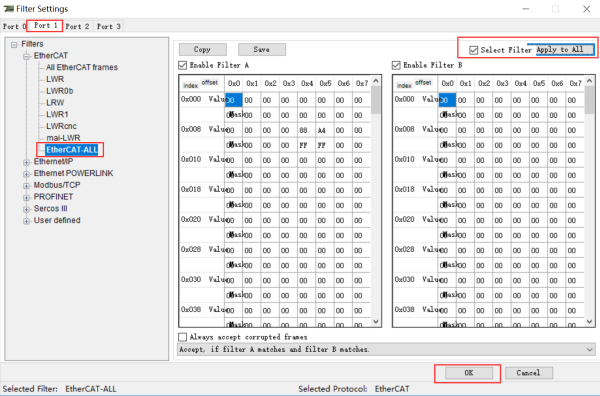
Task: Select the LWR1 filter entry
Action: [57, 114]
